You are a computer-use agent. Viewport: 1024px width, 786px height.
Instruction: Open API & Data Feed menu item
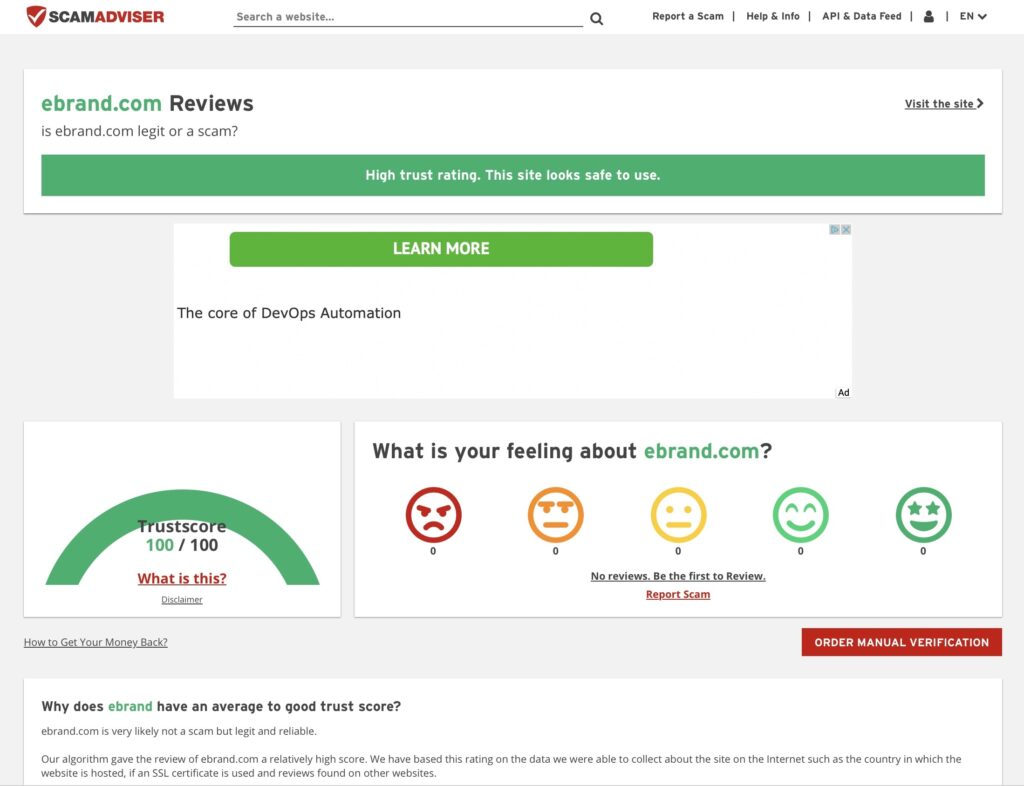(x=861, y=16)
